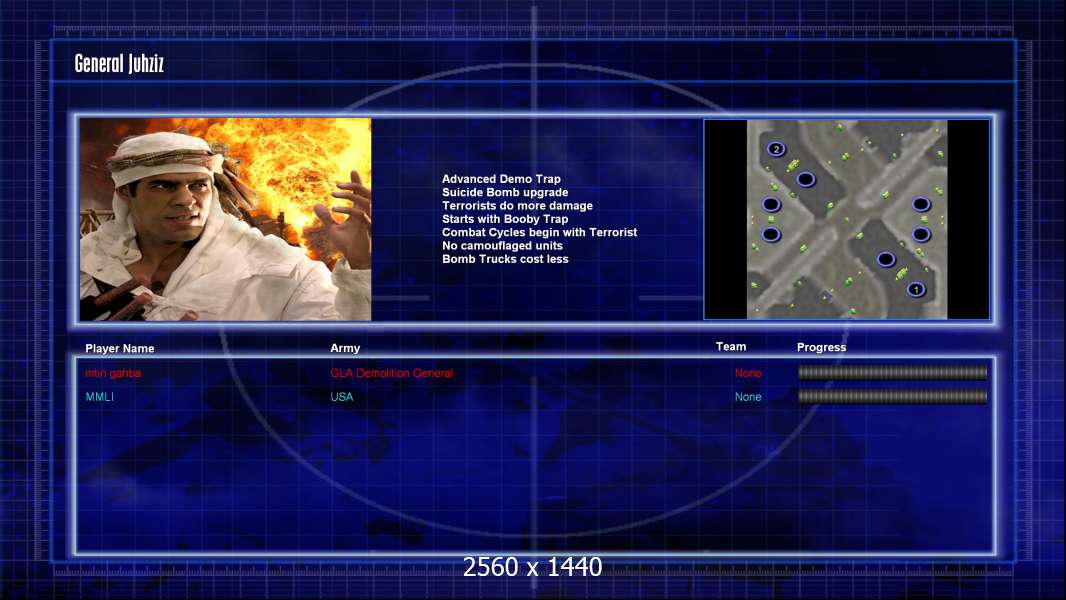The image size is (1066, 600).
Task: Click 'Combat Cycles begin with Terrorist' text
Action: (539, 232)
